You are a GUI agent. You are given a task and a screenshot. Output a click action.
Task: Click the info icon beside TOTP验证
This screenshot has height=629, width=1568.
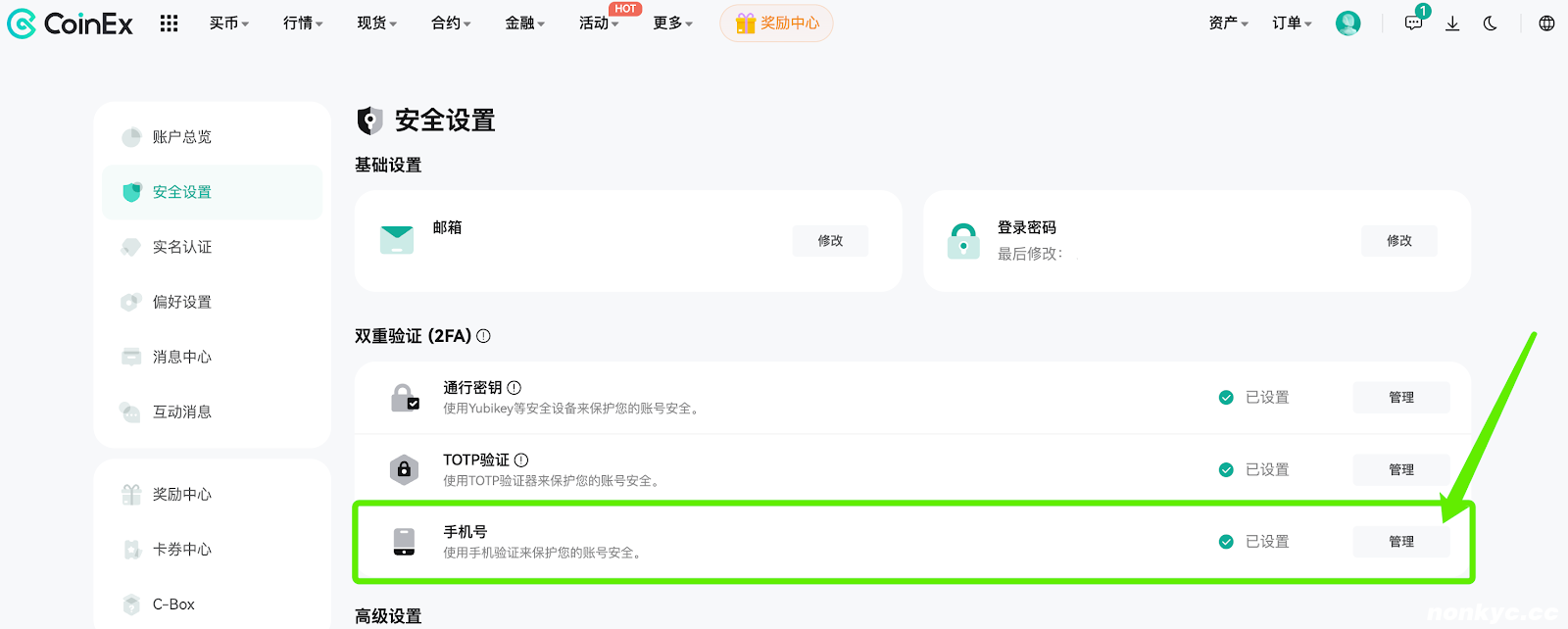point(521,460)
